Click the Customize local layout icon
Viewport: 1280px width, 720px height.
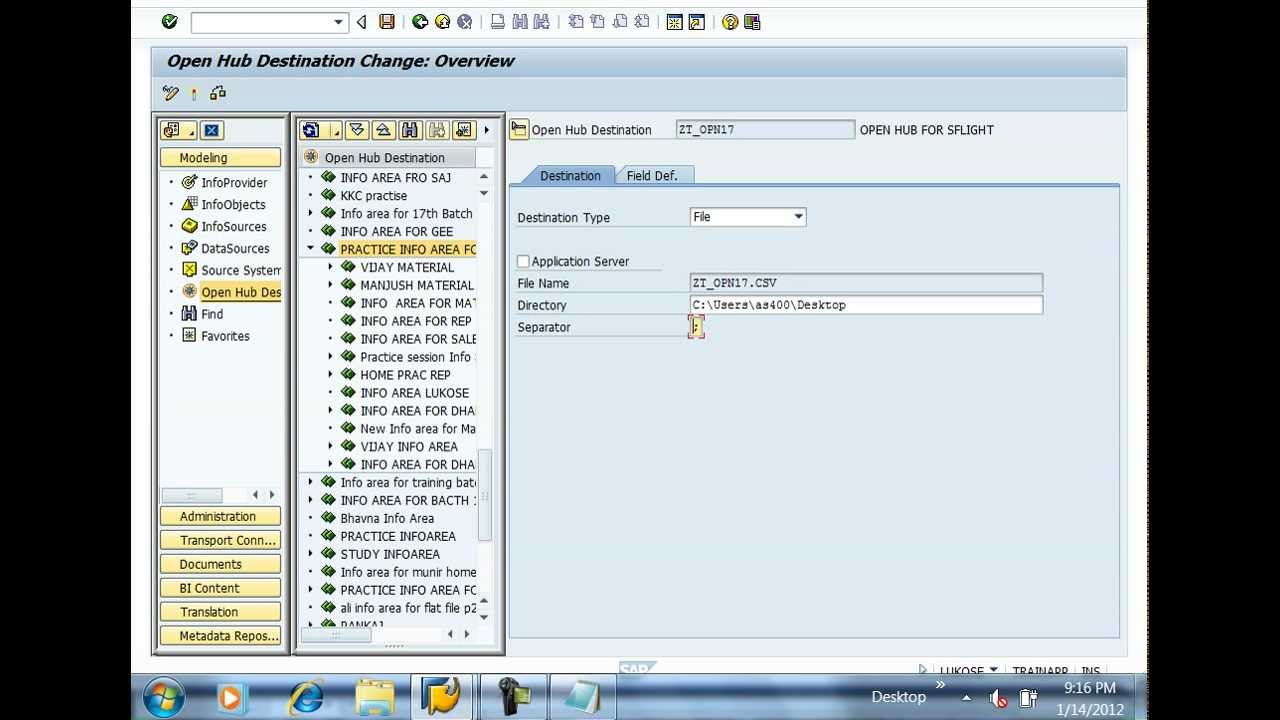[752, 21]
